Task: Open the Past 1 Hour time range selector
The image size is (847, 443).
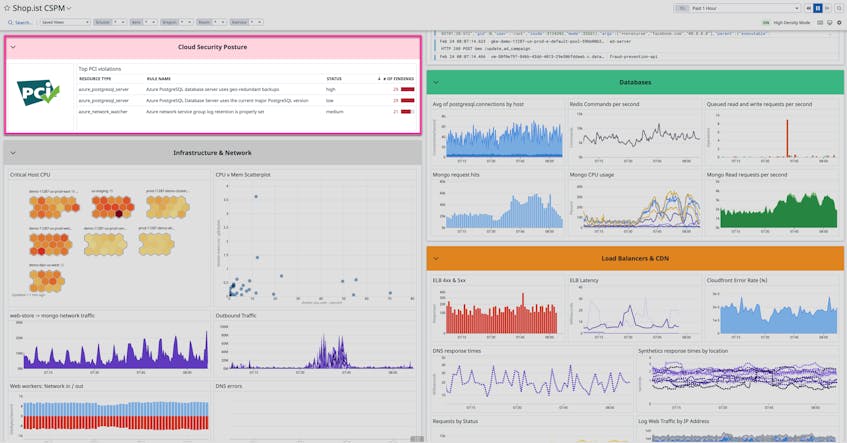Action: tap(737, 8)
